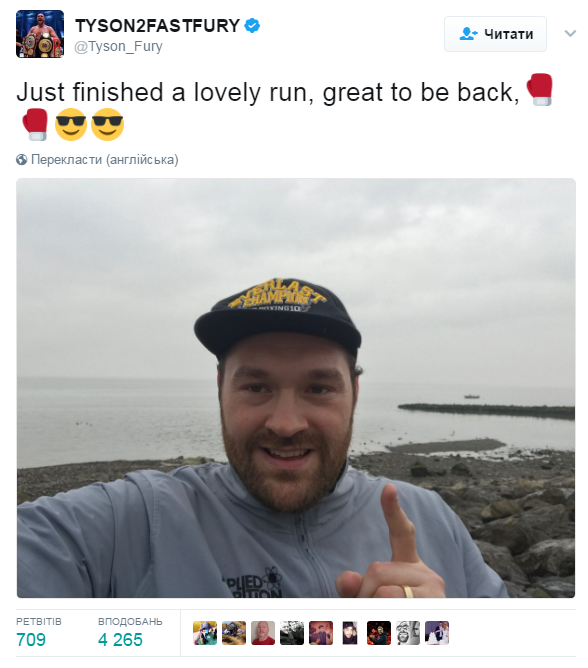View the 709 retweets list
The image size is (588, 668).
coord(38,632)
